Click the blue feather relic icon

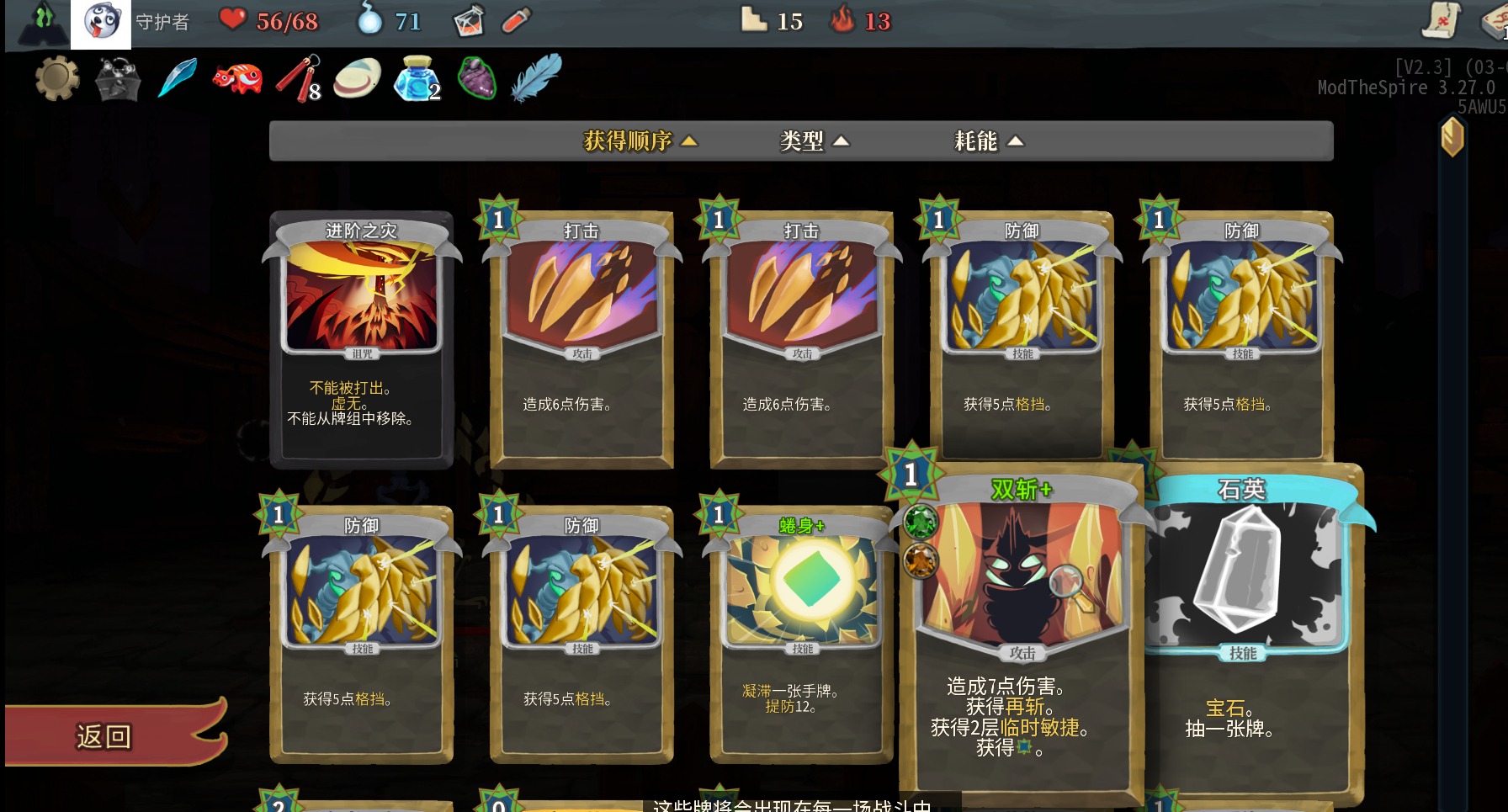point(535,78)
